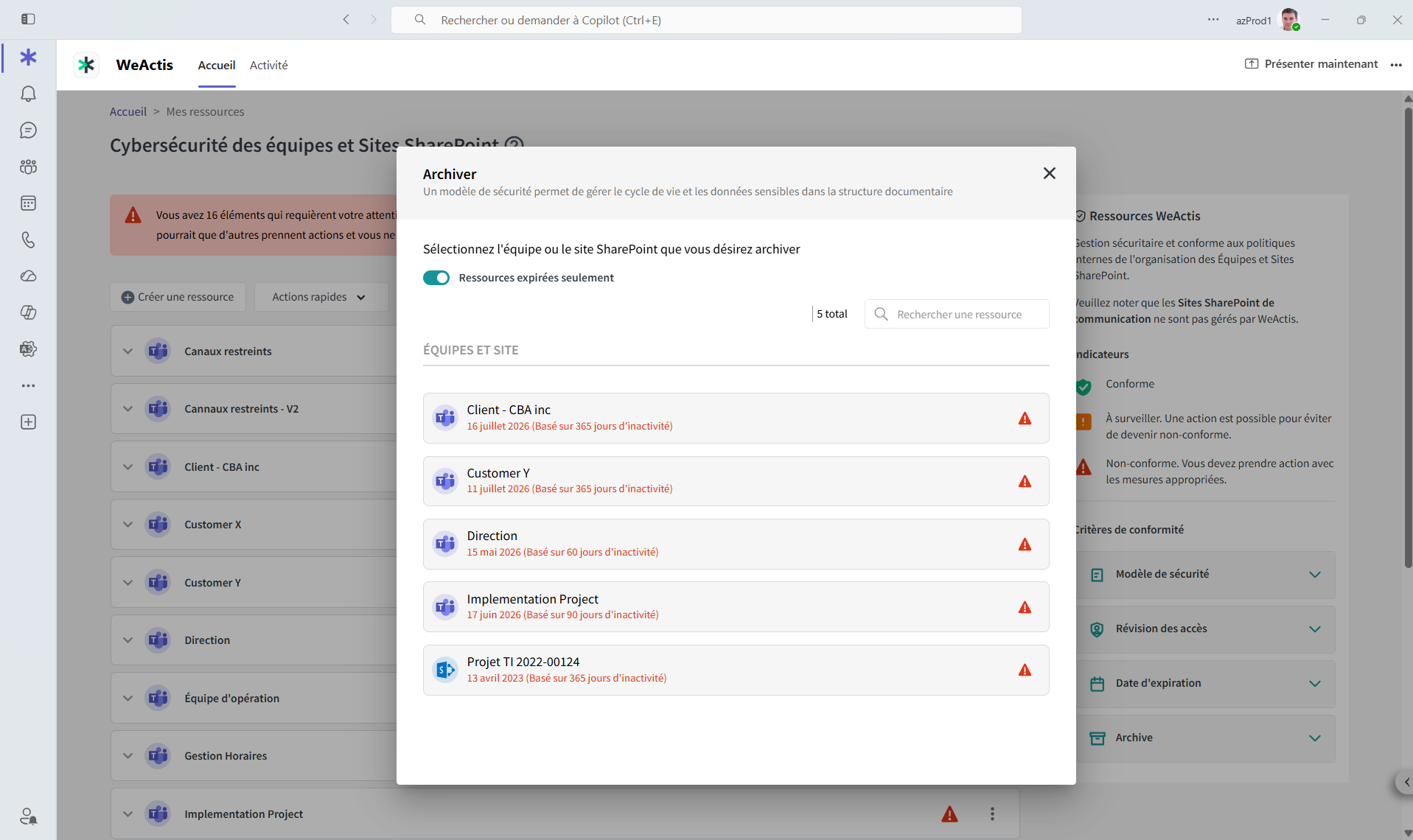The image size is (1413, 840).
Task: Expand Cannaux restreints - V2 row
Action: tap(128, 409)
